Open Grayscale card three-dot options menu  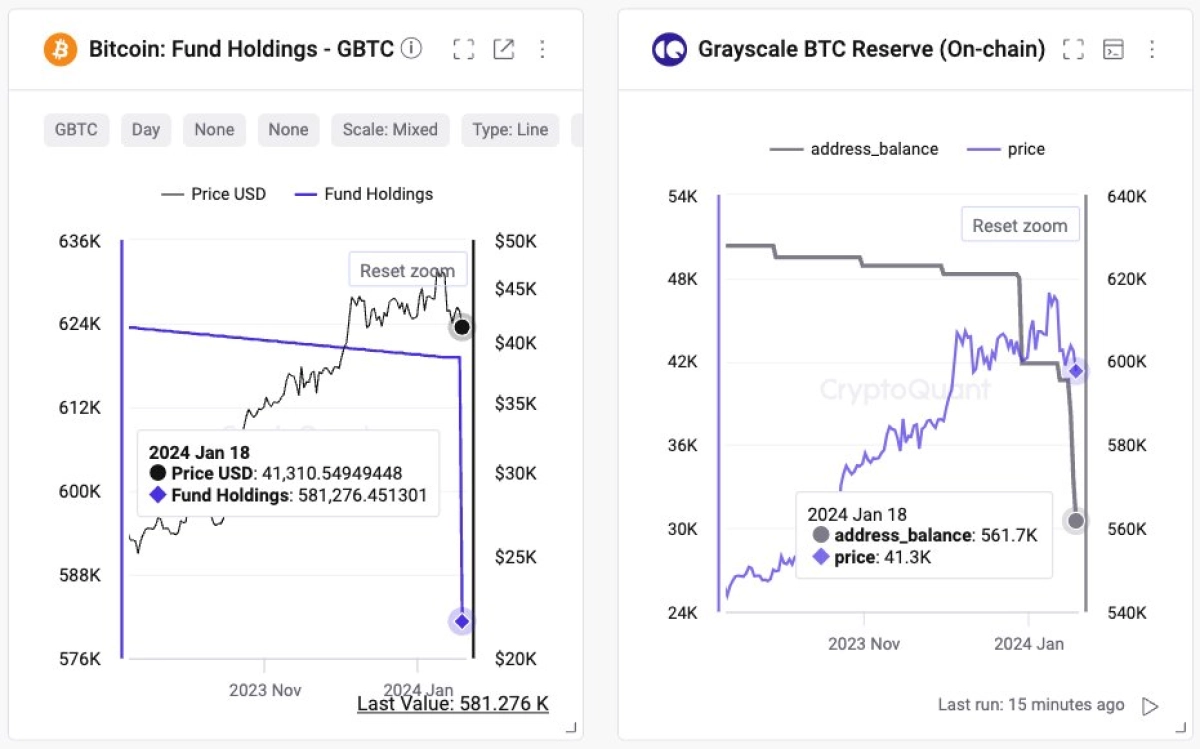click(1152, 49)
